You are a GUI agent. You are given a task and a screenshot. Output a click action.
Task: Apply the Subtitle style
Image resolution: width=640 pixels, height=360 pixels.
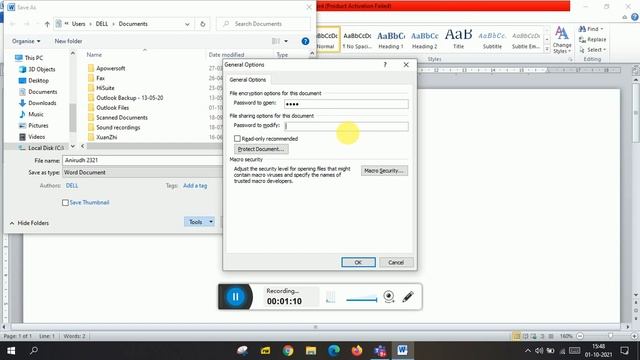(x=492, y=40)
